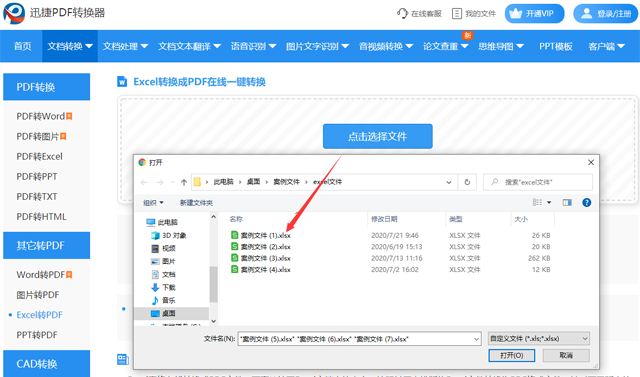Select 此电脑 in navigation tree
This screenshot has width=640, height=377.
point(162,222)
